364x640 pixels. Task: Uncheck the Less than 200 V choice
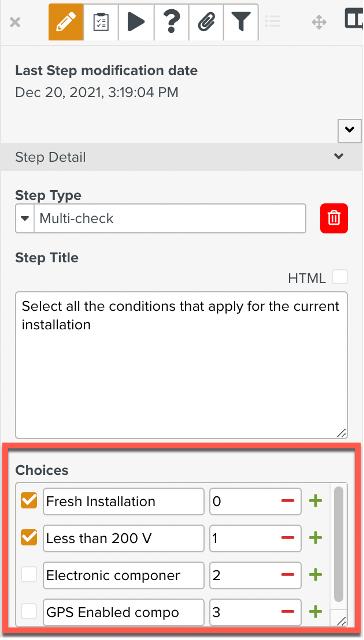coord(29,538)
